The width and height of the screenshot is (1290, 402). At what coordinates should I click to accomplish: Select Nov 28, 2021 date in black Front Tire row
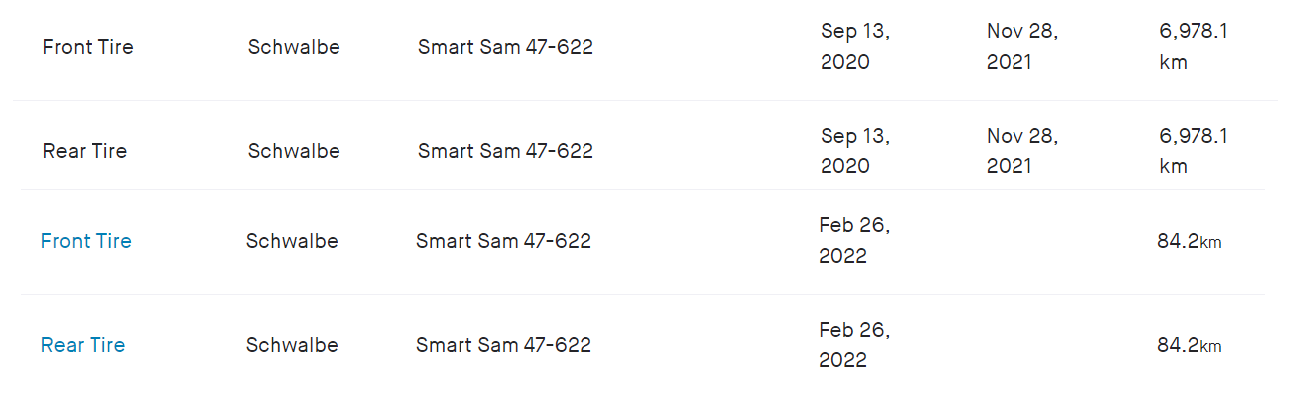[1022, 47]
